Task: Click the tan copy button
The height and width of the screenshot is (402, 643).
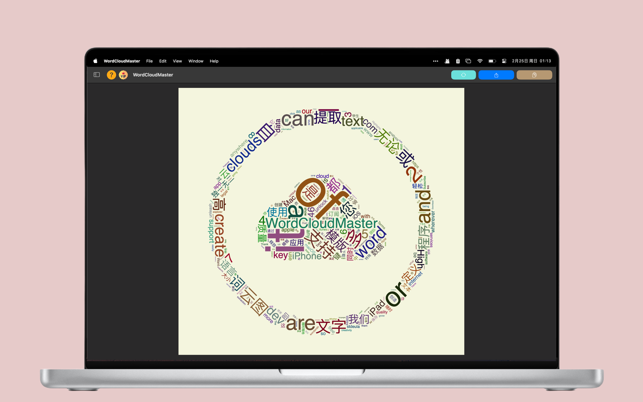Action: point(534,75)
